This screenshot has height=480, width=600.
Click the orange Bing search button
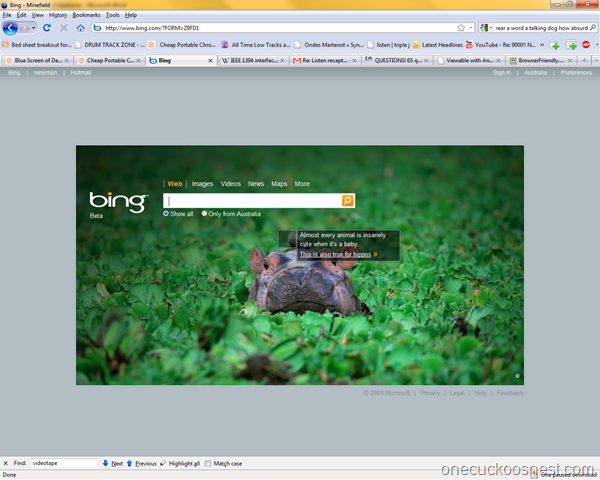[x=347, y=201]
